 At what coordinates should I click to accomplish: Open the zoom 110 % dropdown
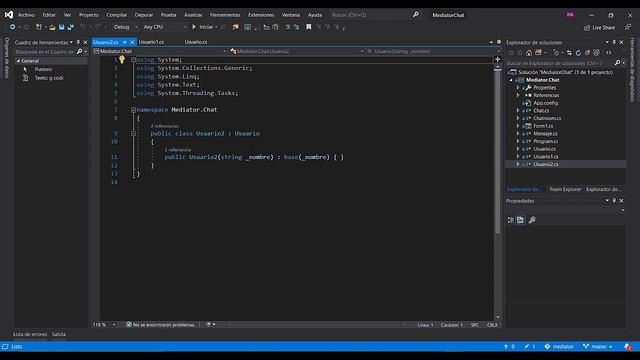(104, 325)
